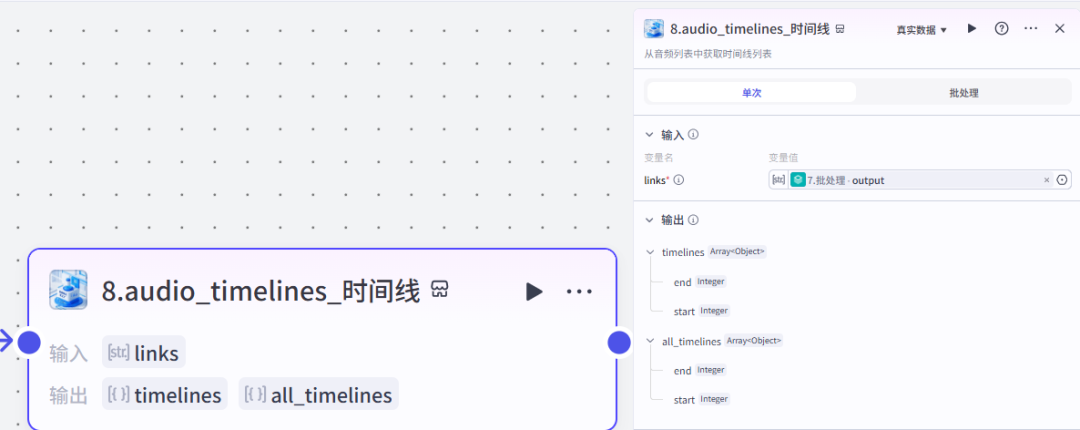Open the panel's more options ellipsis menu

pos(1031,28)
